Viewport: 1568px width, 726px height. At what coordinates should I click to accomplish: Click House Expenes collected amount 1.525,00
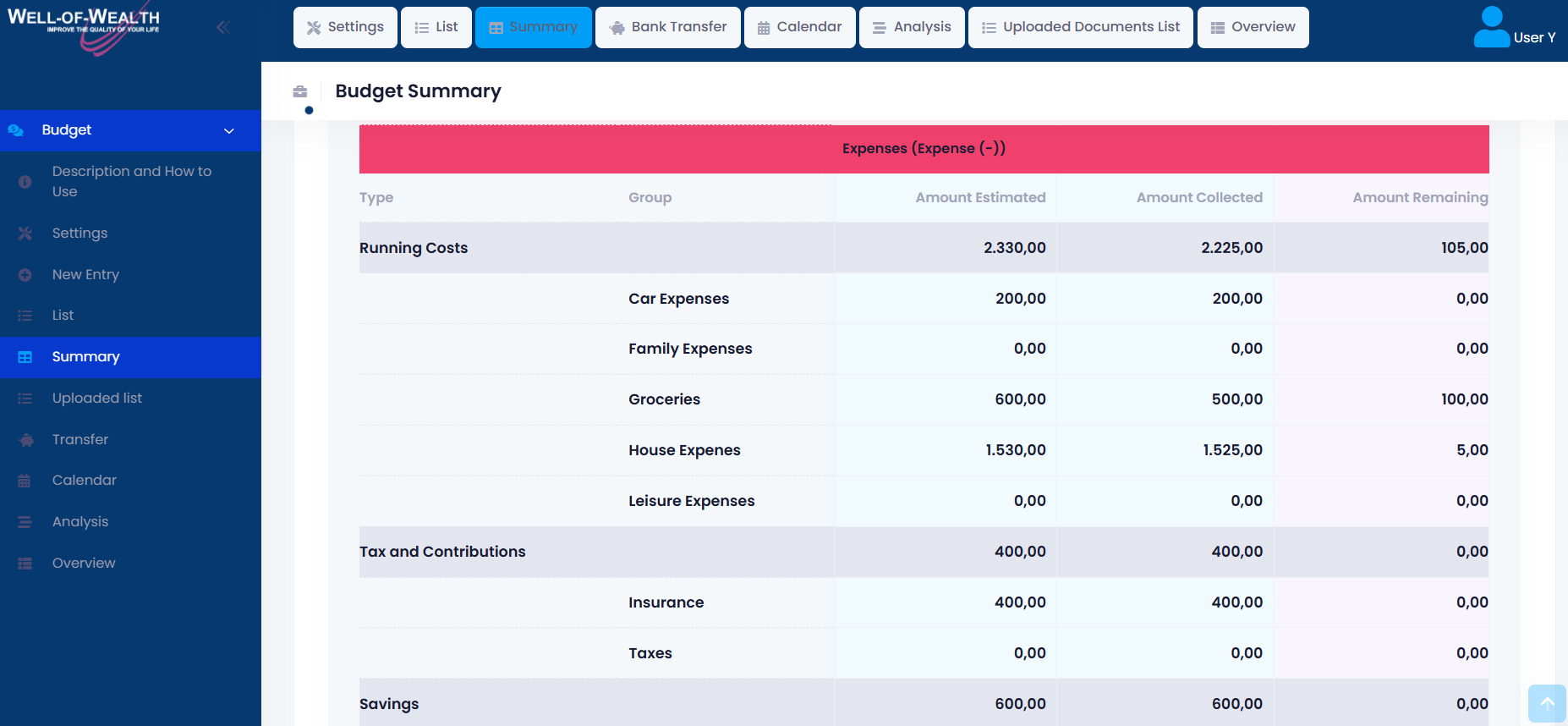pyautogui.click(x=1232, y=450)
